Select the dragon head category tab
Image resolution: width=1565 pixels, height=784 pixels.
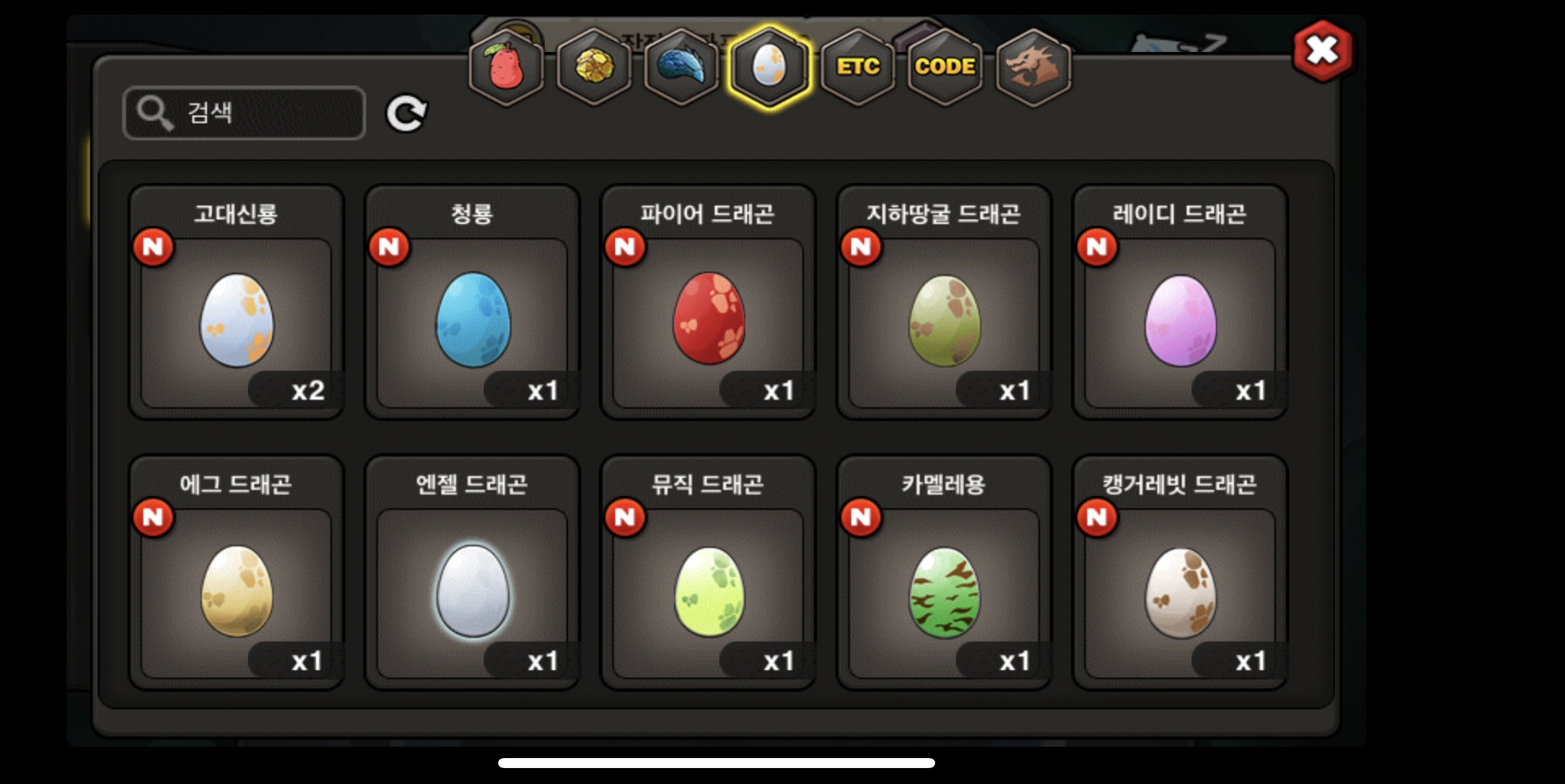click(x=1033, y=67)
